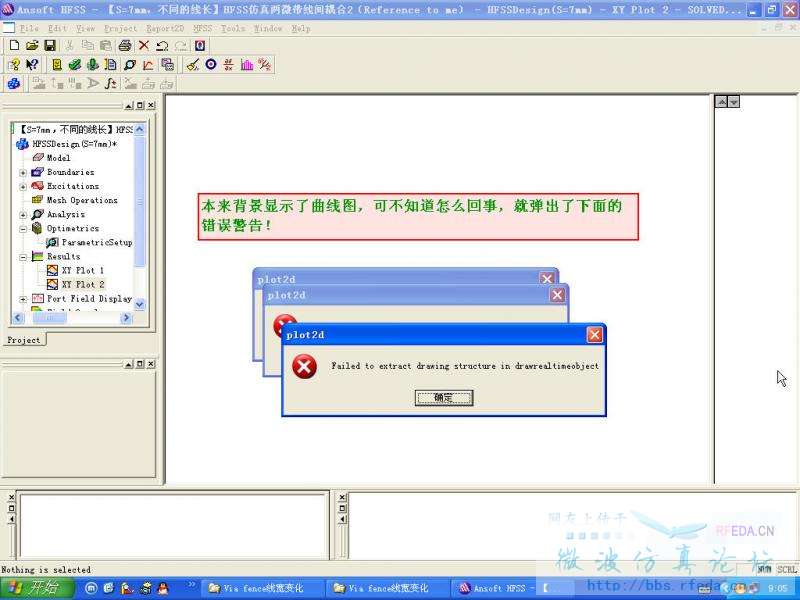
Task: Close the front plot2d error dialog
Action: (594, 335)
